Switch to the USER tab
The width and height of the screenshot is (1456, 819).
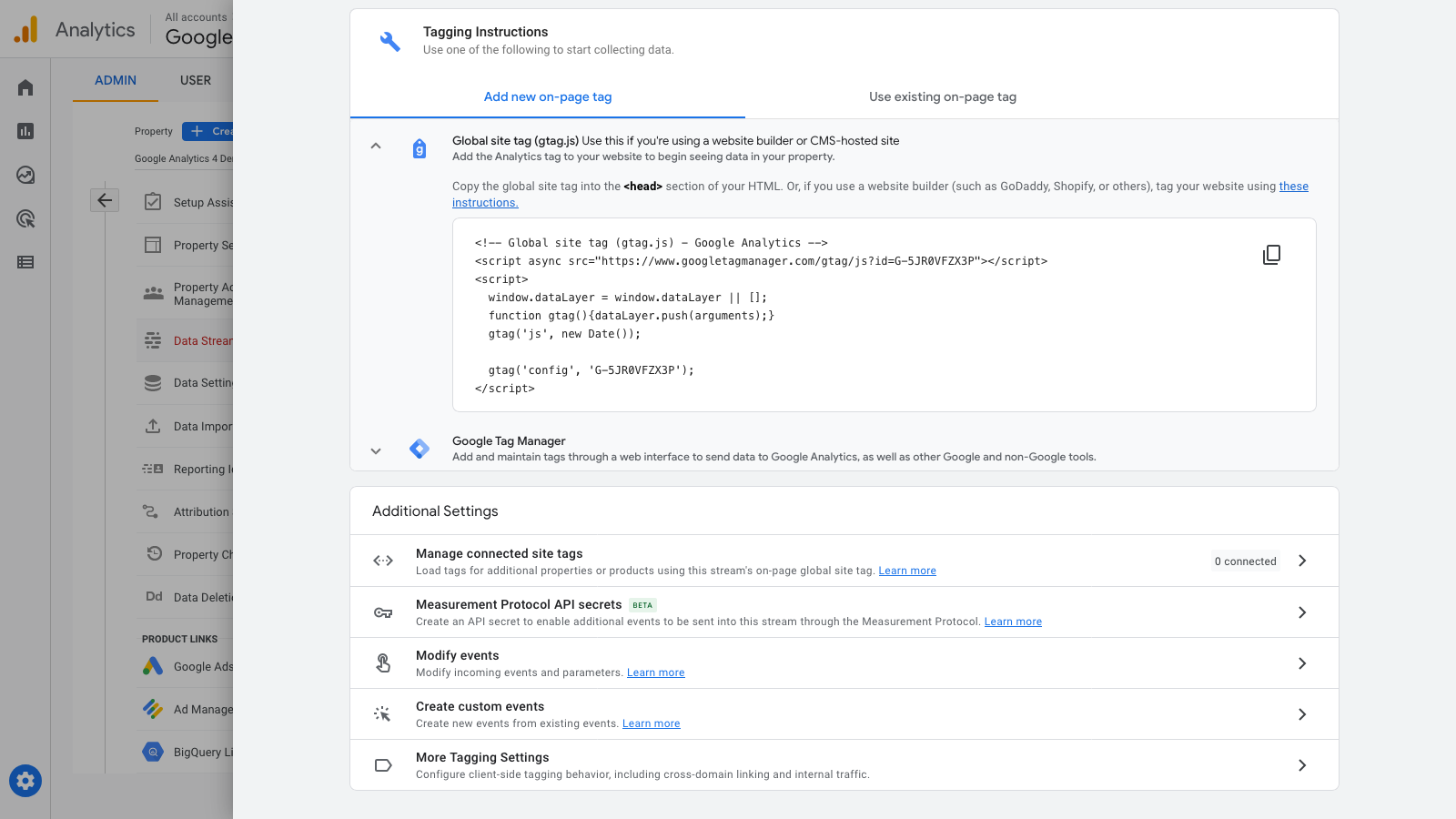pyautogui.click(x=196, y=80)
